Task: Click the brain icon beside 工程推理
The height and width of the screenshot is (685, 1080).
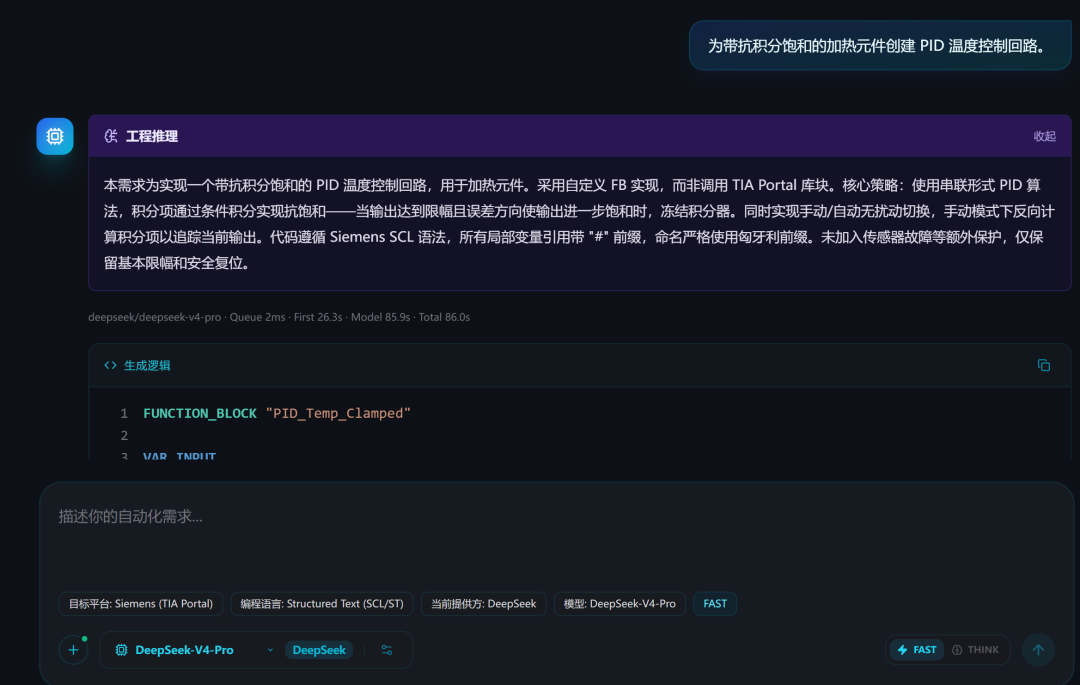Action: click(x=110, y=136)
